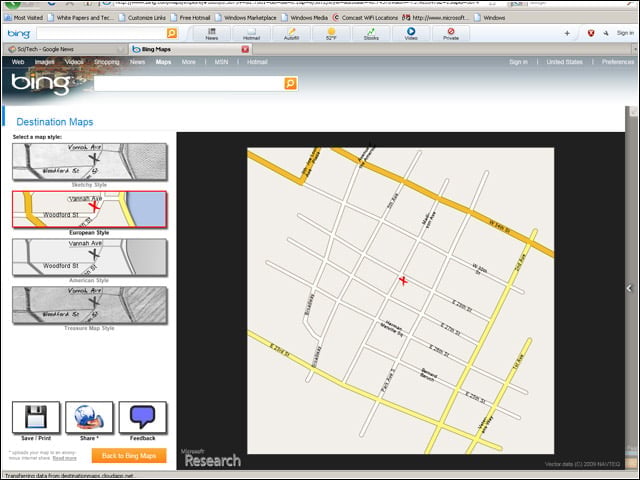The width and height of the screenshot is (640, 480).
Task: Open the Most Visited bookmark
Action: 23,18
